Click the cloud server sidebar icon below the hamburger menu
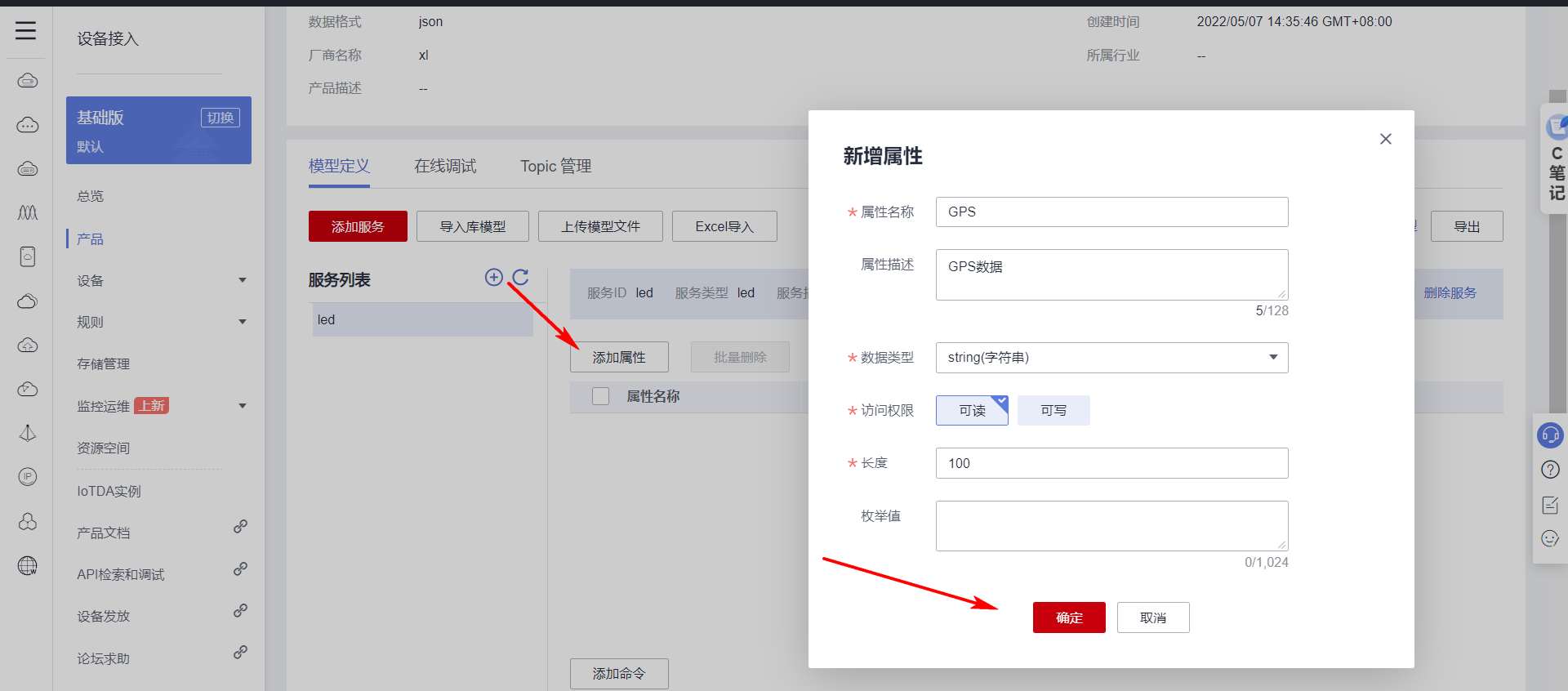This screenshot has height=691, width=1568. pyautogui.click(x=28, y=81)
